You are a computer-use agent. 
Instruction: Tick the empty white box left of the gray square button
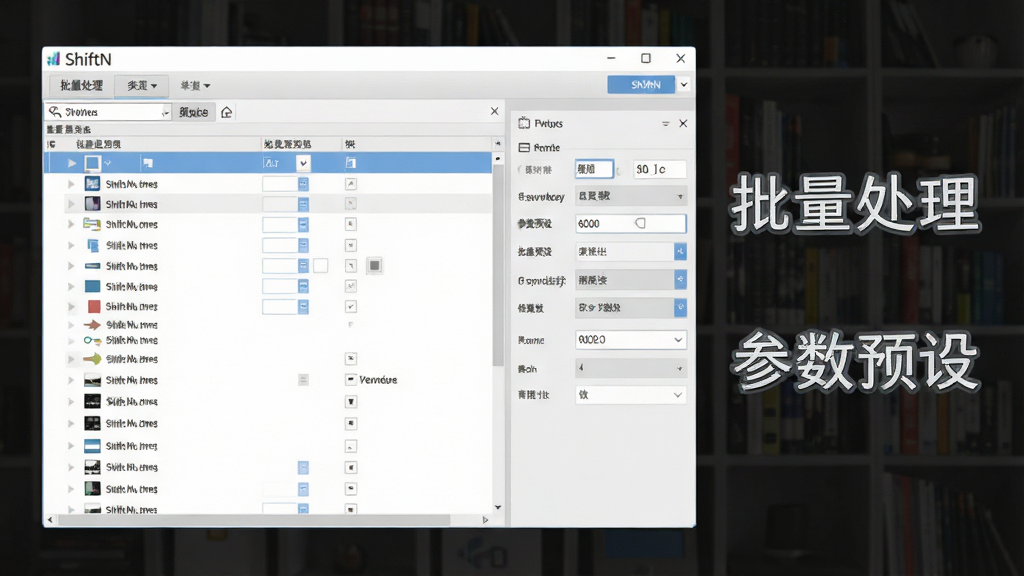point(321,266)
